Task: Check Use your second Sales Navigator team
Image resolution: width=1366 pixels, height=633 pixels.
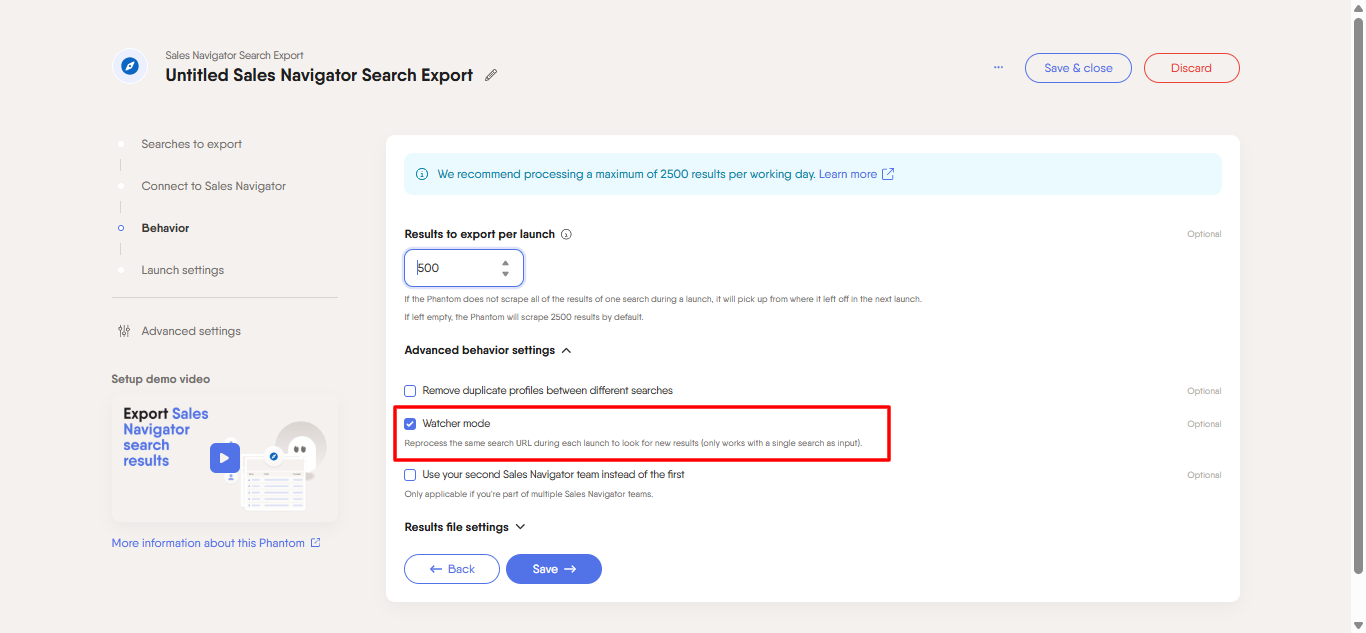Action: click(x=409, y=474)
